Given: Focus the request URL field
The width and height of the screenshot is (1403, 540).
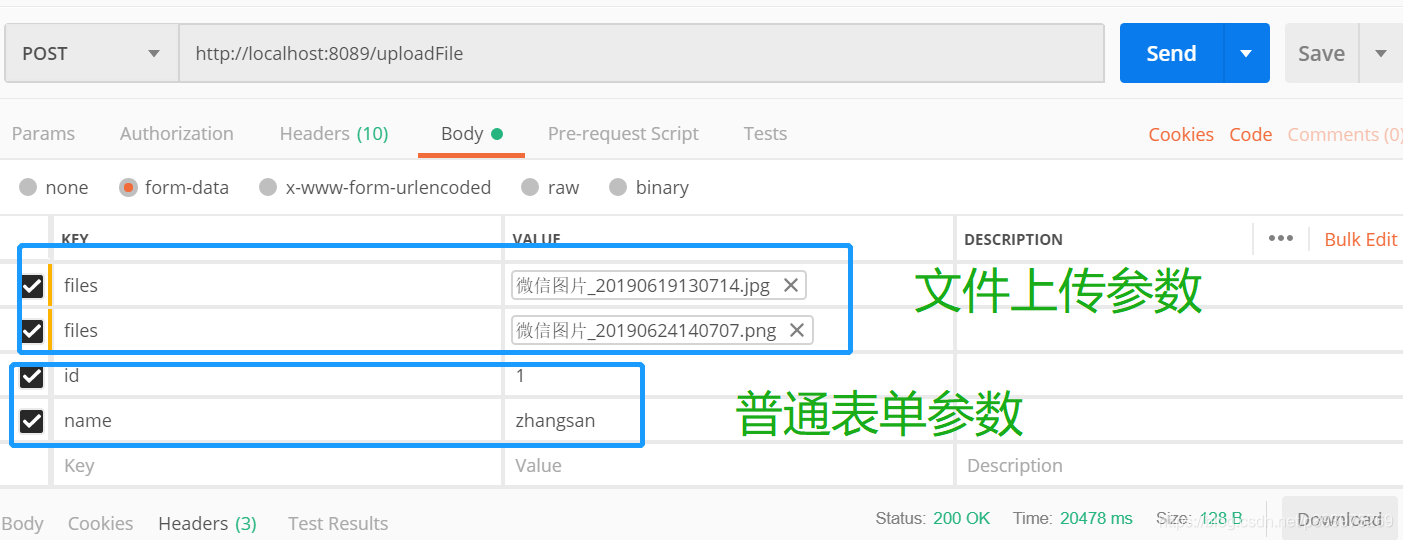Looking at the screenshot, I should (641, 53).
